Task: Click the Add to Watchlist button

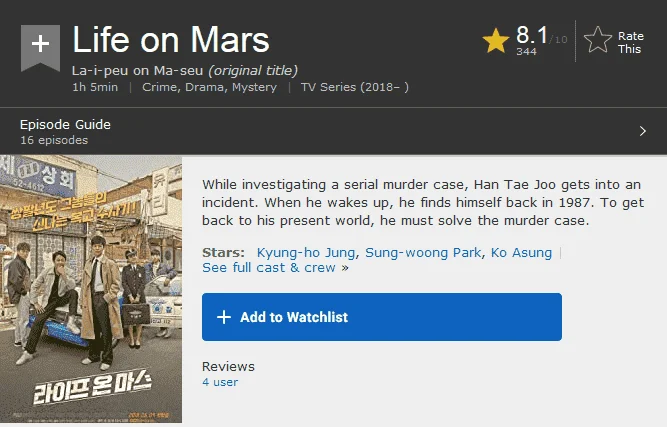Action: click(382, 317)
